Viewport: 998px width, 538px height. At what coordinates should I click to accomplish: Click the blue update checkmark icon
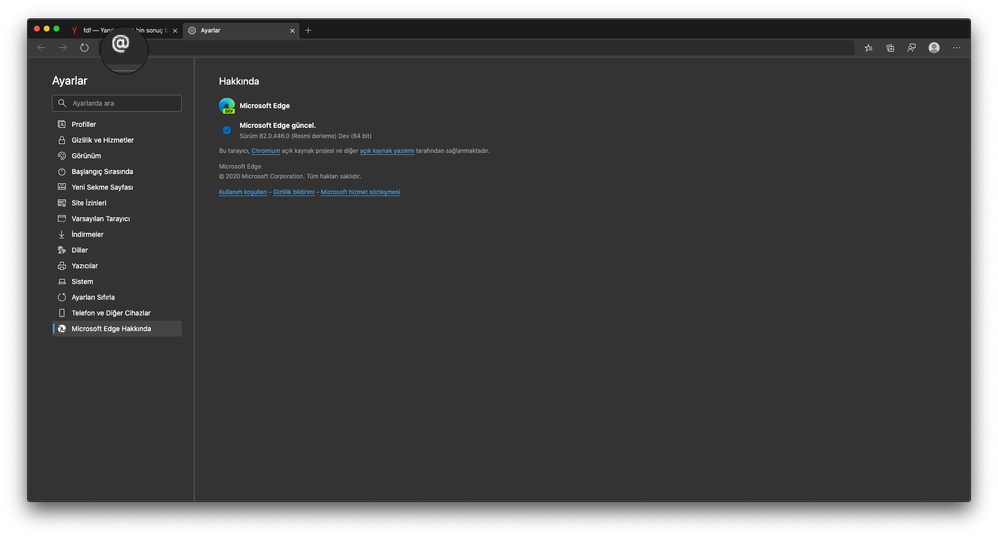point(227,130)
